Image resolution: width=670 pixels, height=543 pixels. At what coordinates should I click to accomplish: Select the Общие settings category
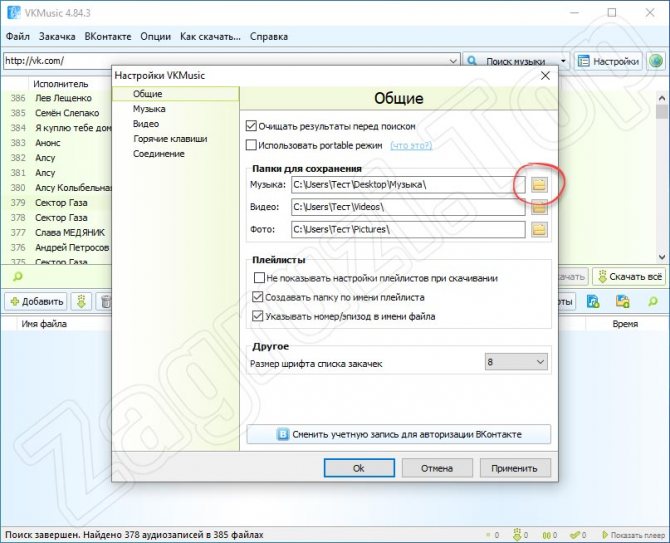click(175, 94)
